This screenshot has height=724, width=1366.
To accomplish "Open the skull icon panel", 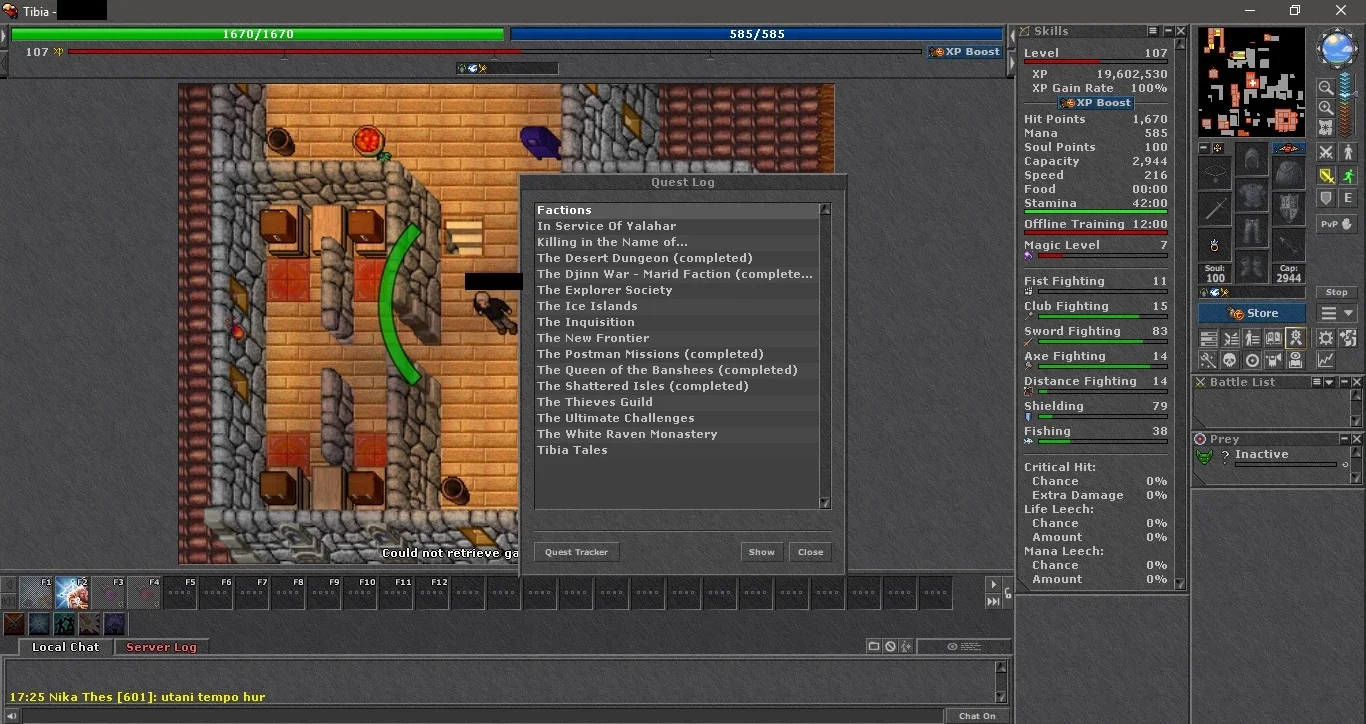I will 1230,360.
